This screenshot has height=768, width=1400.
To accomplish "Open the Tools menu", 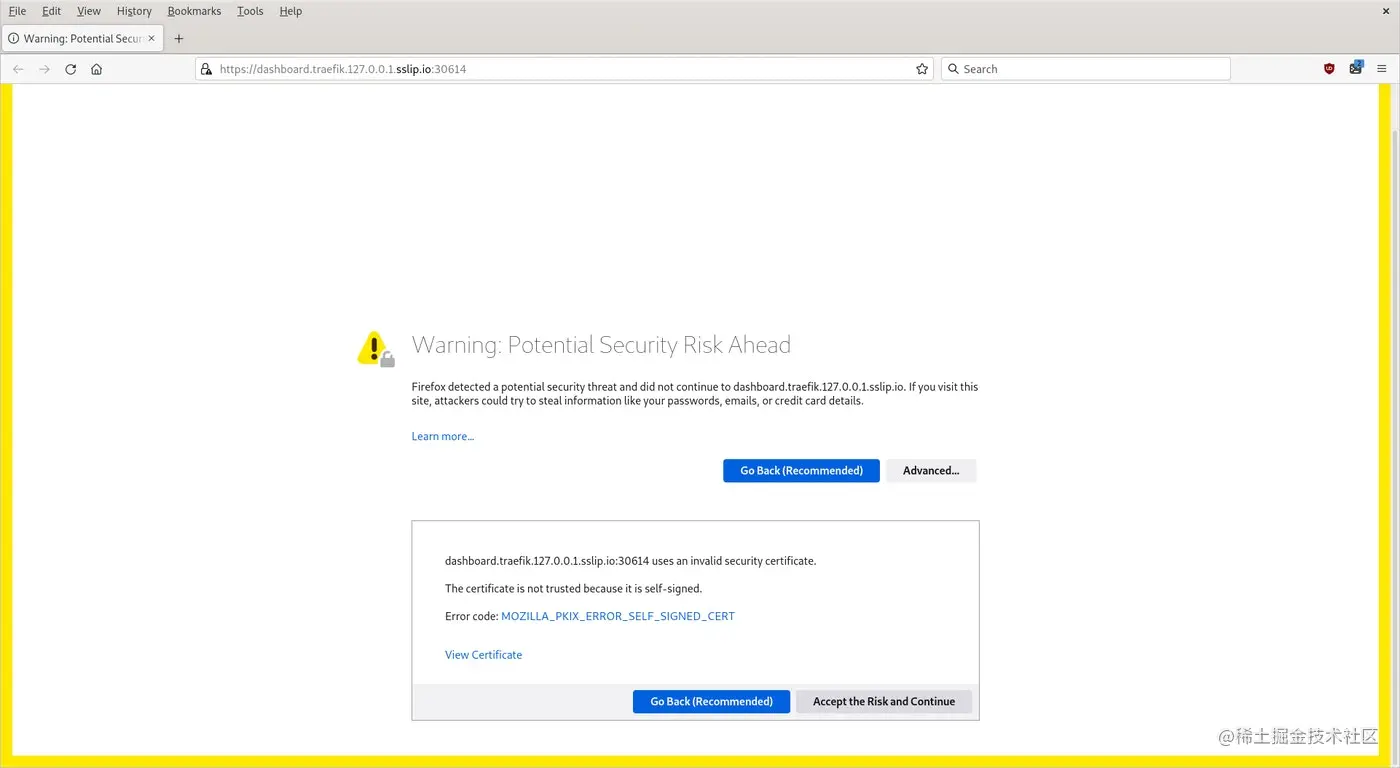I will tap(250, 11).
